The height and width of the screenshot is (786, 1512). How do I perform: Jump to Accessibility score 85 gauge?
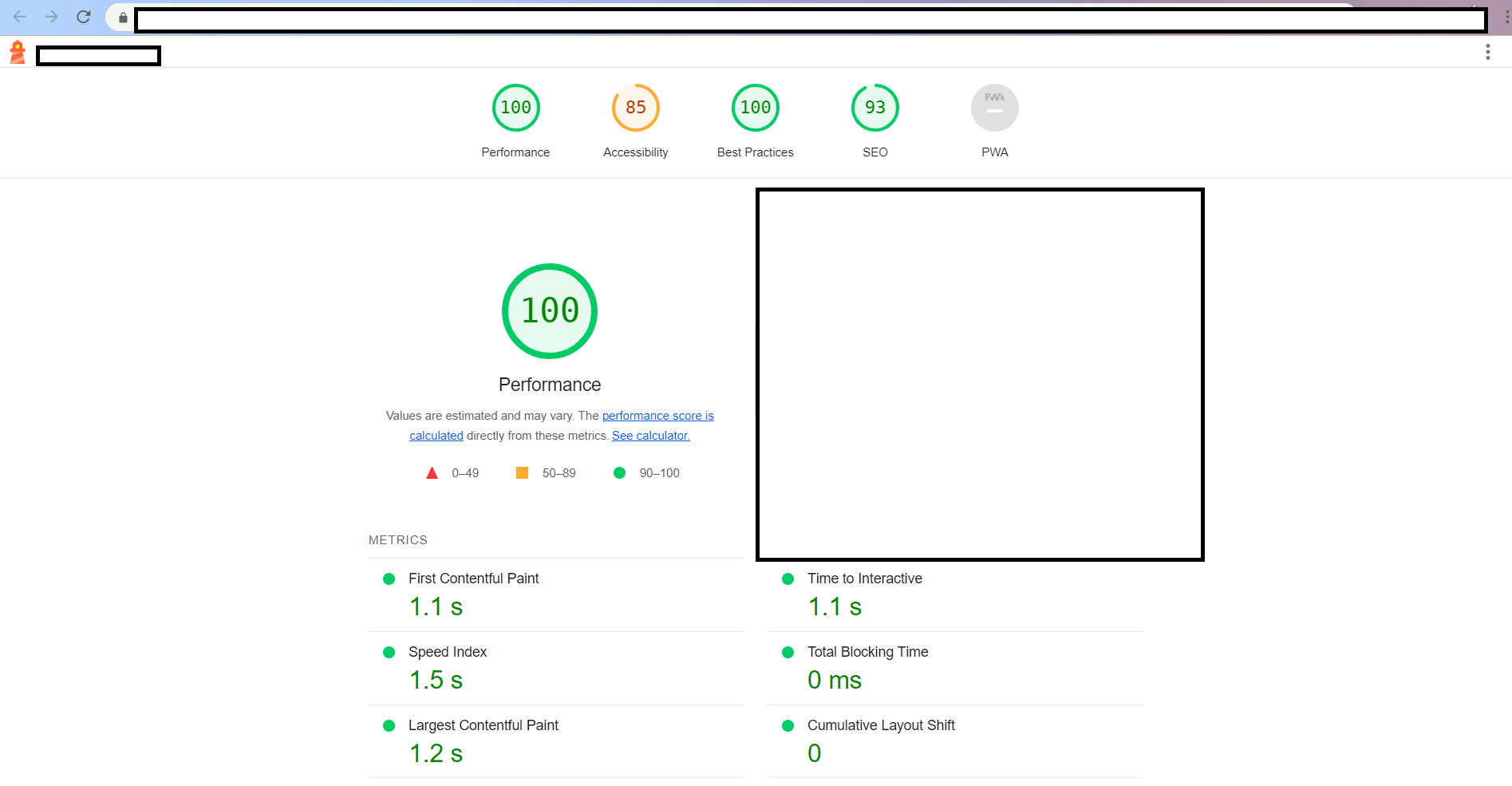click(636, 108)
